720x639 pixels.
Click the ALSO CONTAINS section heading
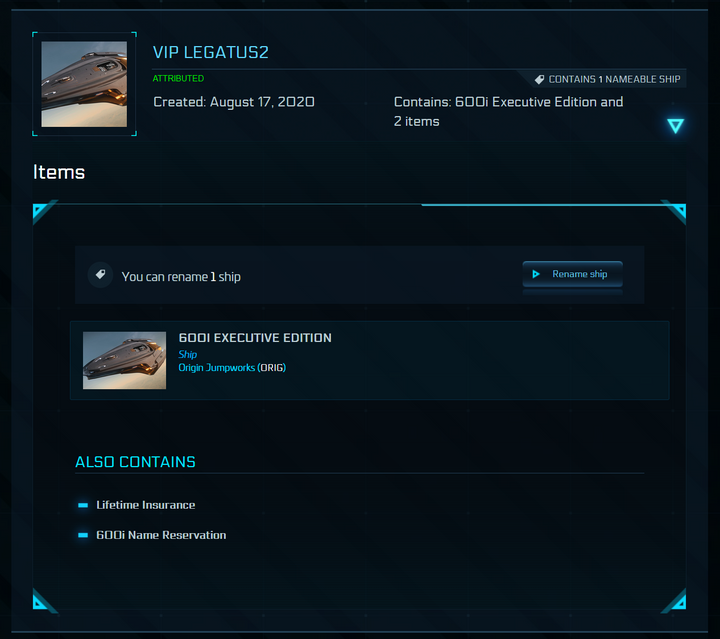(x=135, y=462)
